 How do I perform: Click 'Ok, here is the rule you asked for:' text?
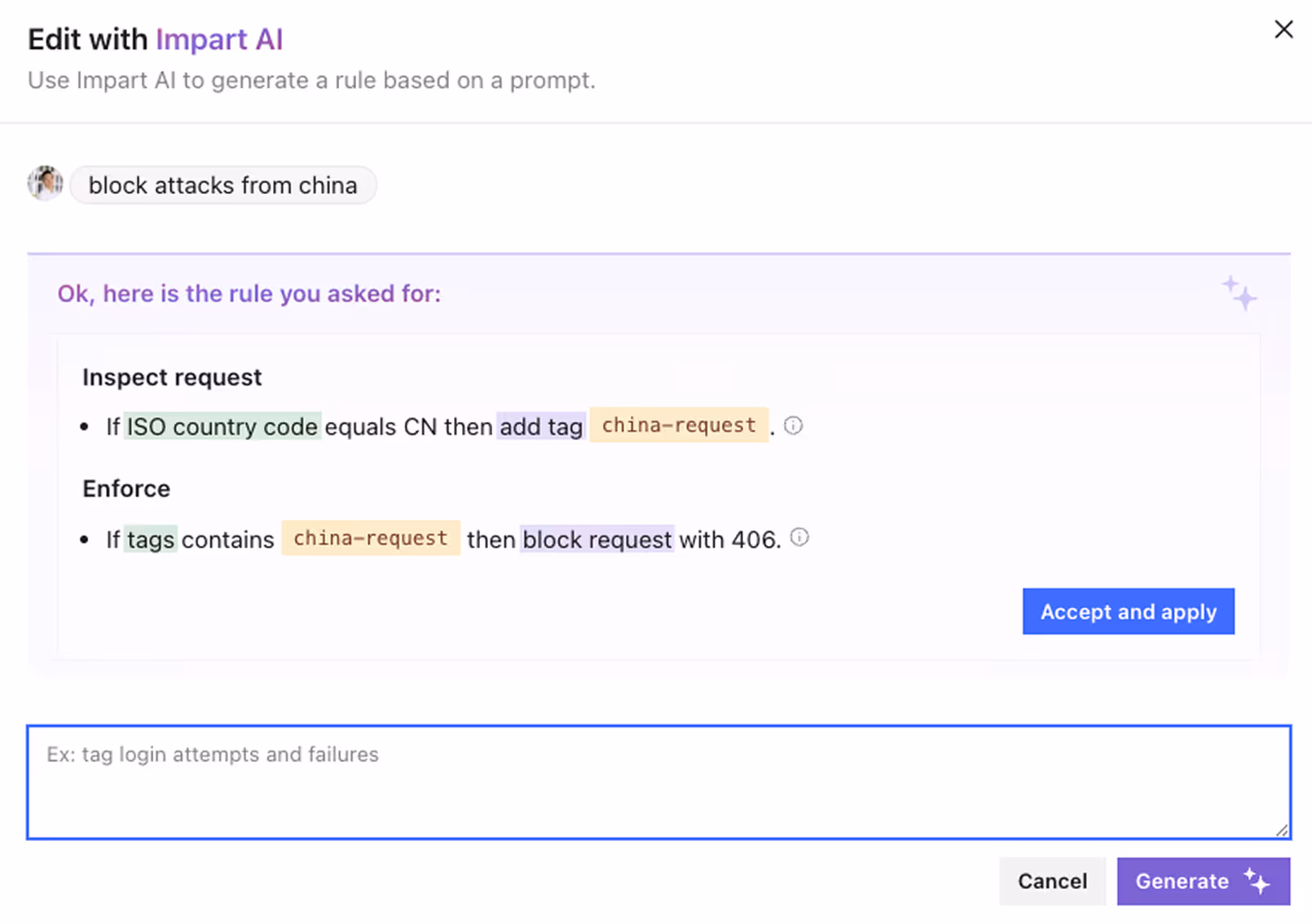point(249,293)
